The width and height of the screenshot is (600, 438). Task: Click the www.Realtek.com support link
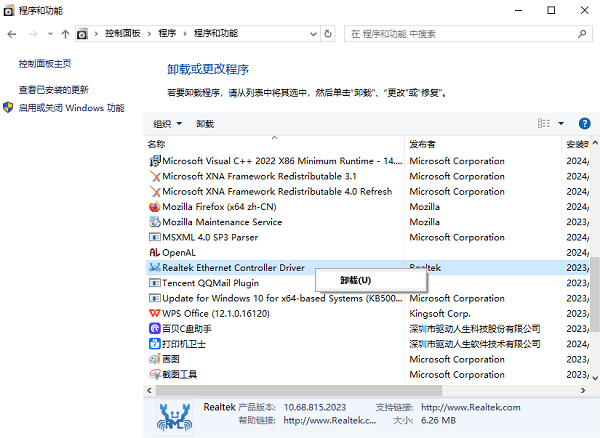471,407
